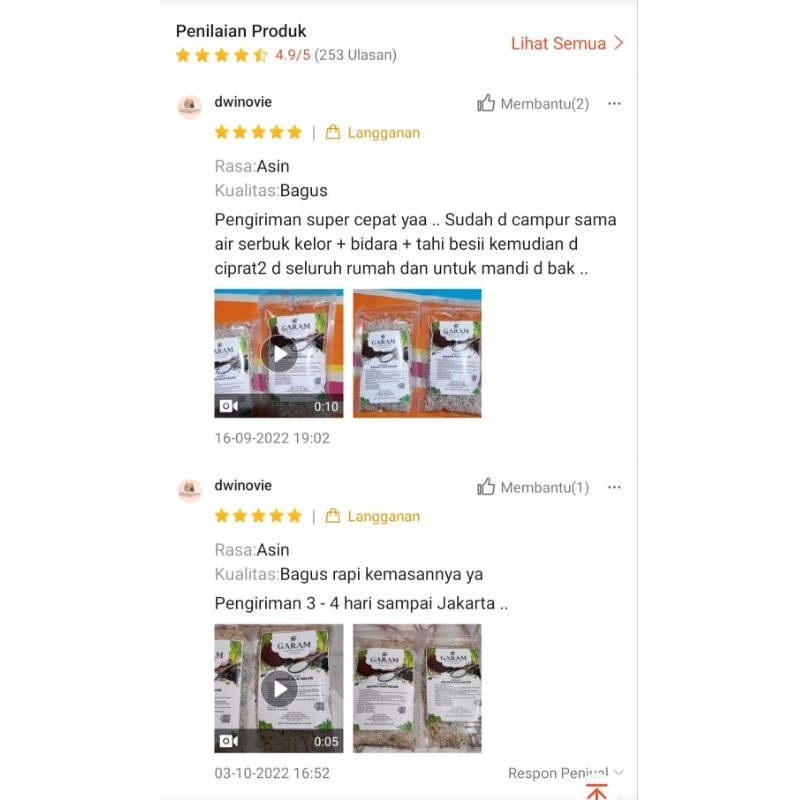Image resolution: width=800 pixels, height=800 pixels.
Task: View second review's Garam packets photo
Action: (x=417, y=688)
